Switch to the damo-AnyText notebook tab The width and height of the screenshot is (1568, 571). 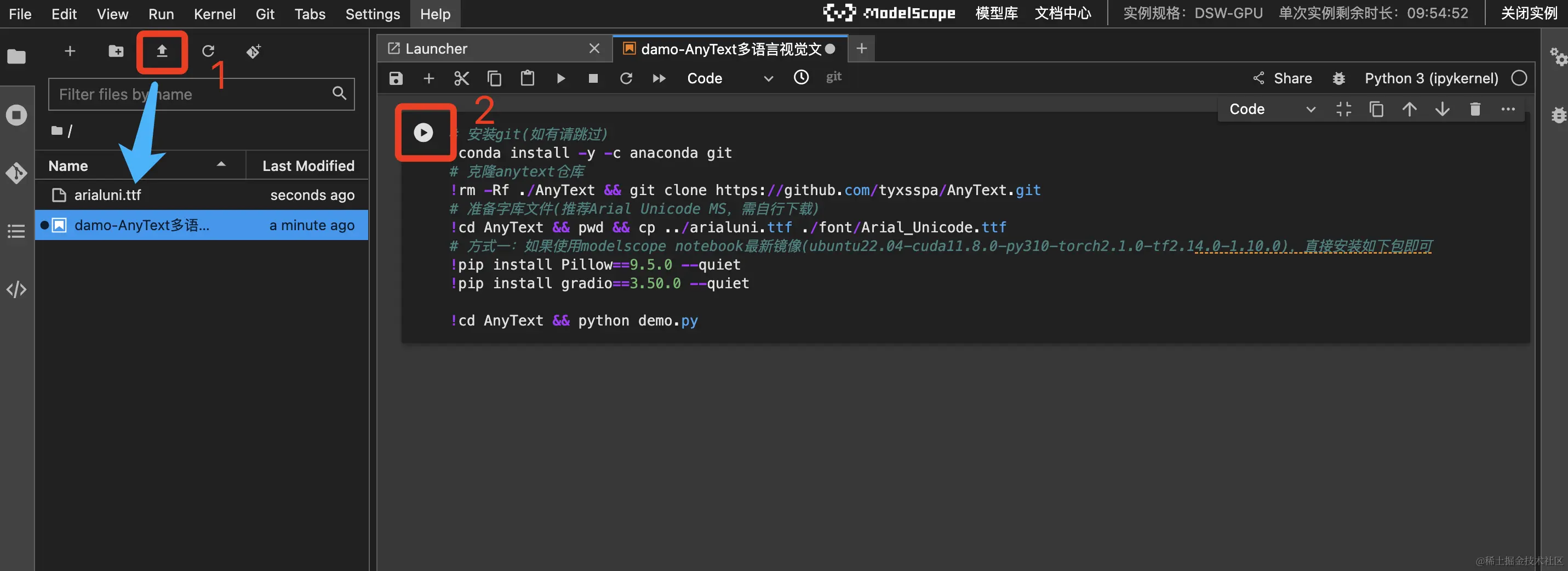731,49
